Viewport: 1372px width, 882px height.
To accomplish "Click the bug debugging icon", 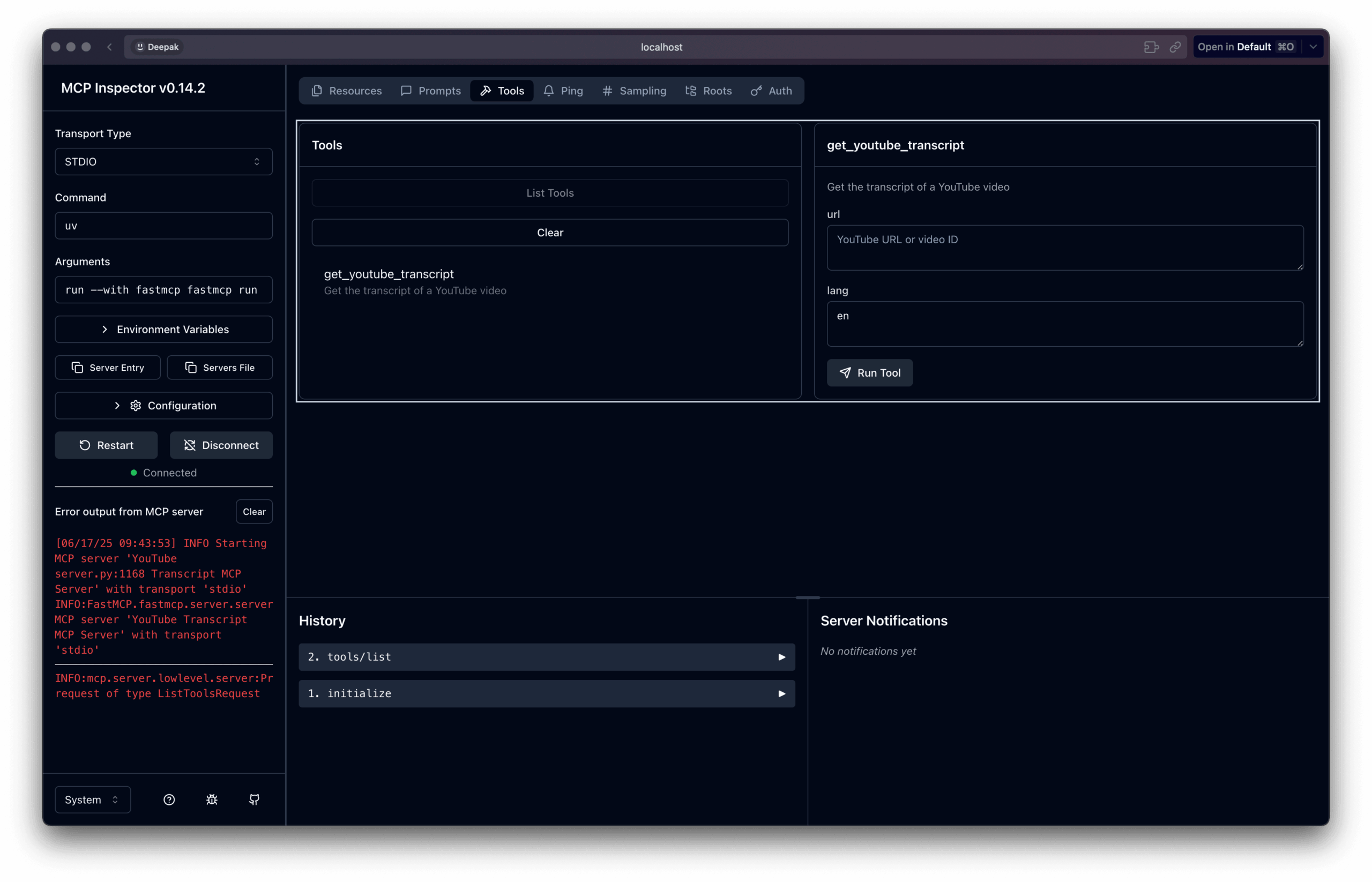I will click(x=212, y=799).
